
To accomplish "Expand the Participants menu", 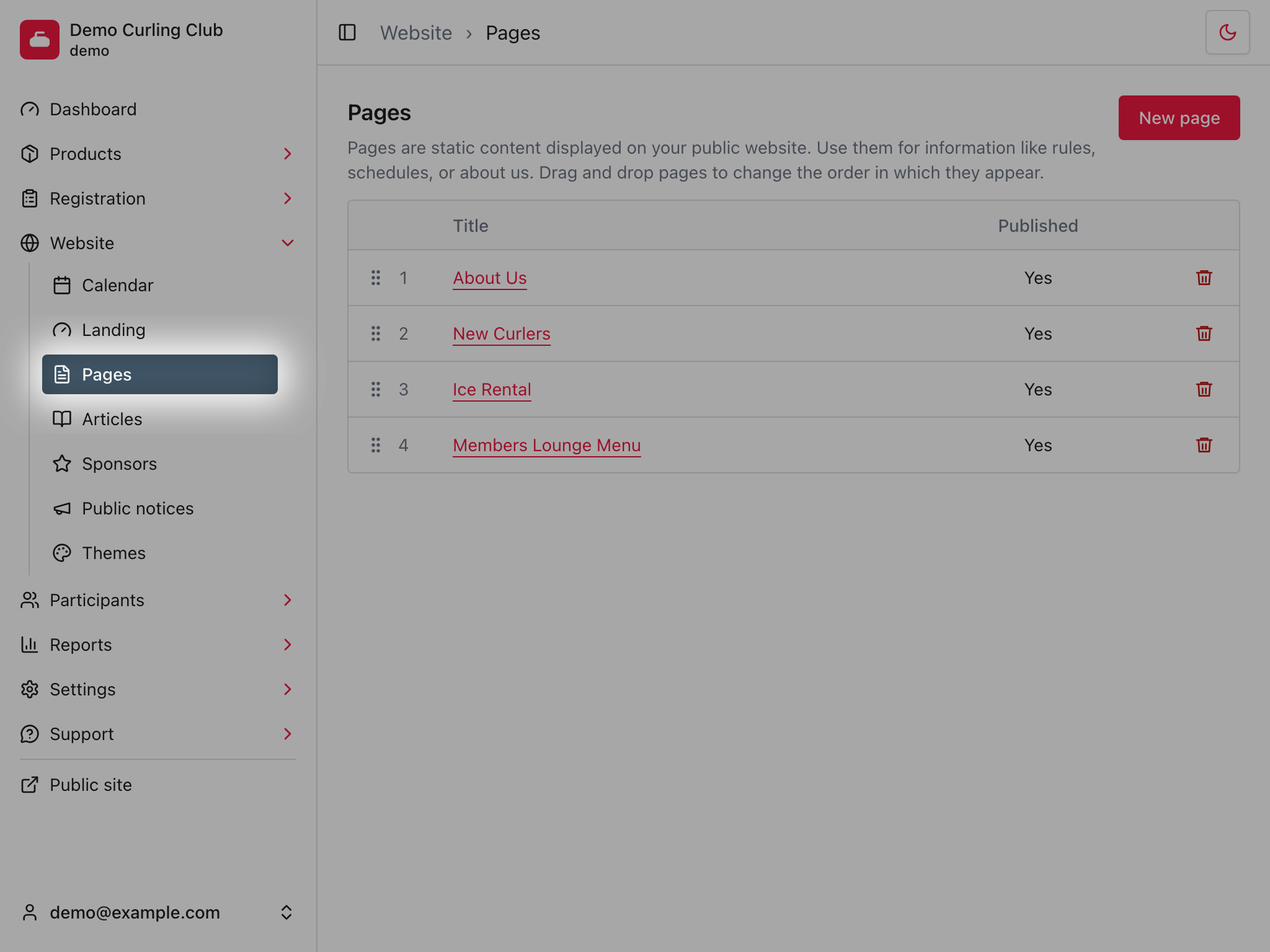I will click(x=158, y=600).
